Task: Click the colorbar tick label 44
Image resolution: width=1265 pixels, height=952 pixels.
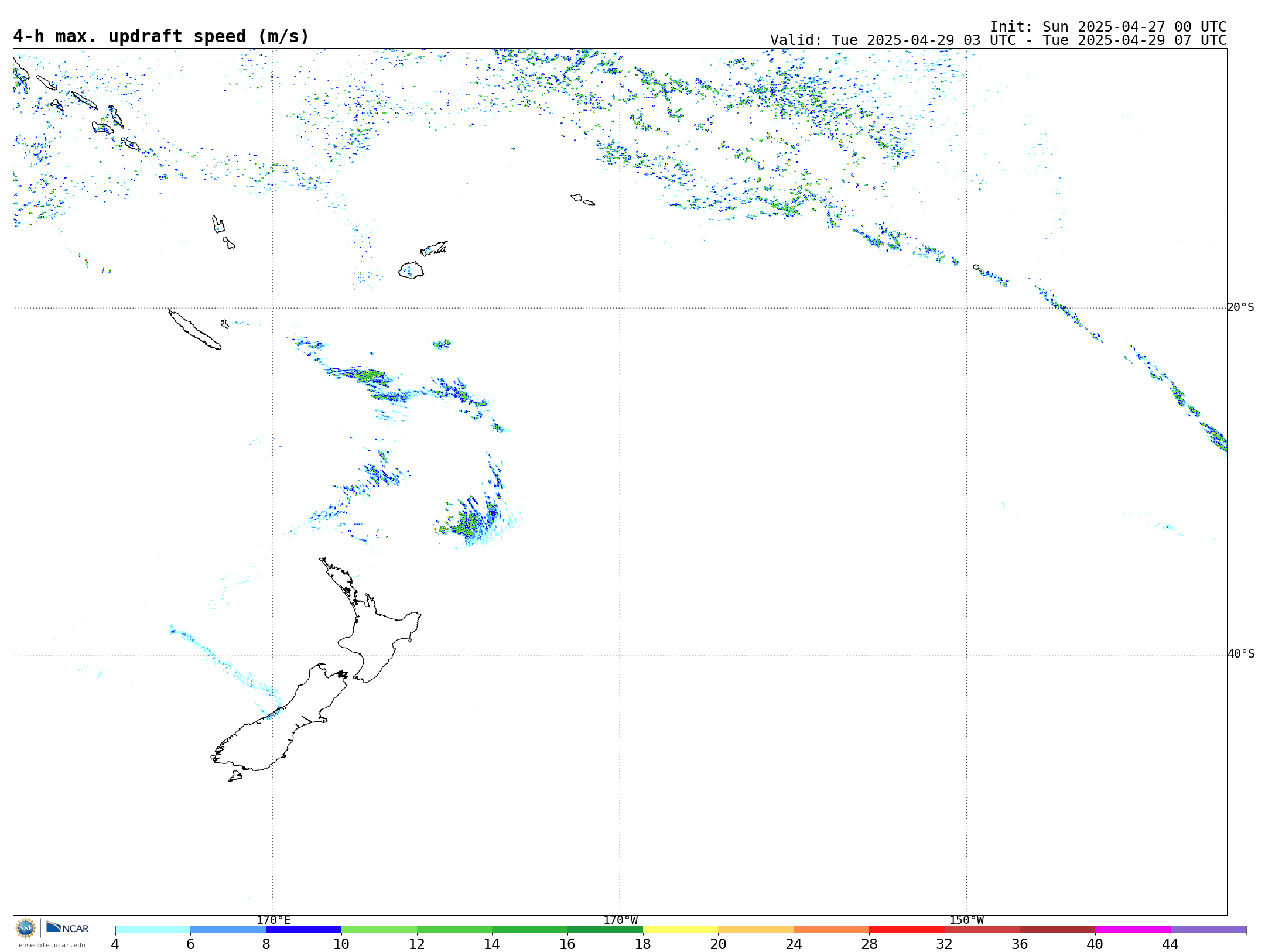Action: pyautogui.click(x=1171, y=944)
